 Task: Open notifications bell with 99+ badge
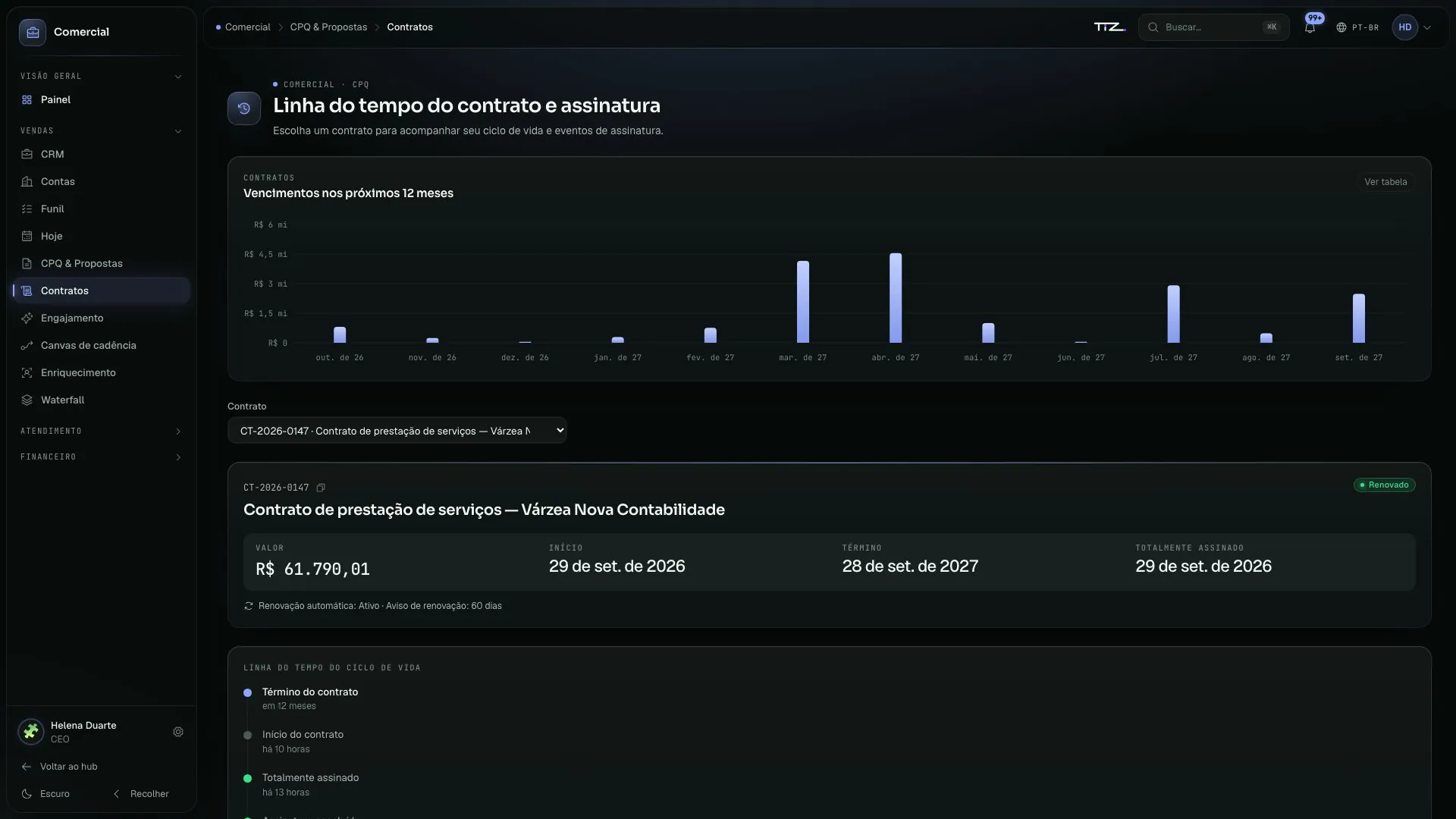click(1310, 27)
